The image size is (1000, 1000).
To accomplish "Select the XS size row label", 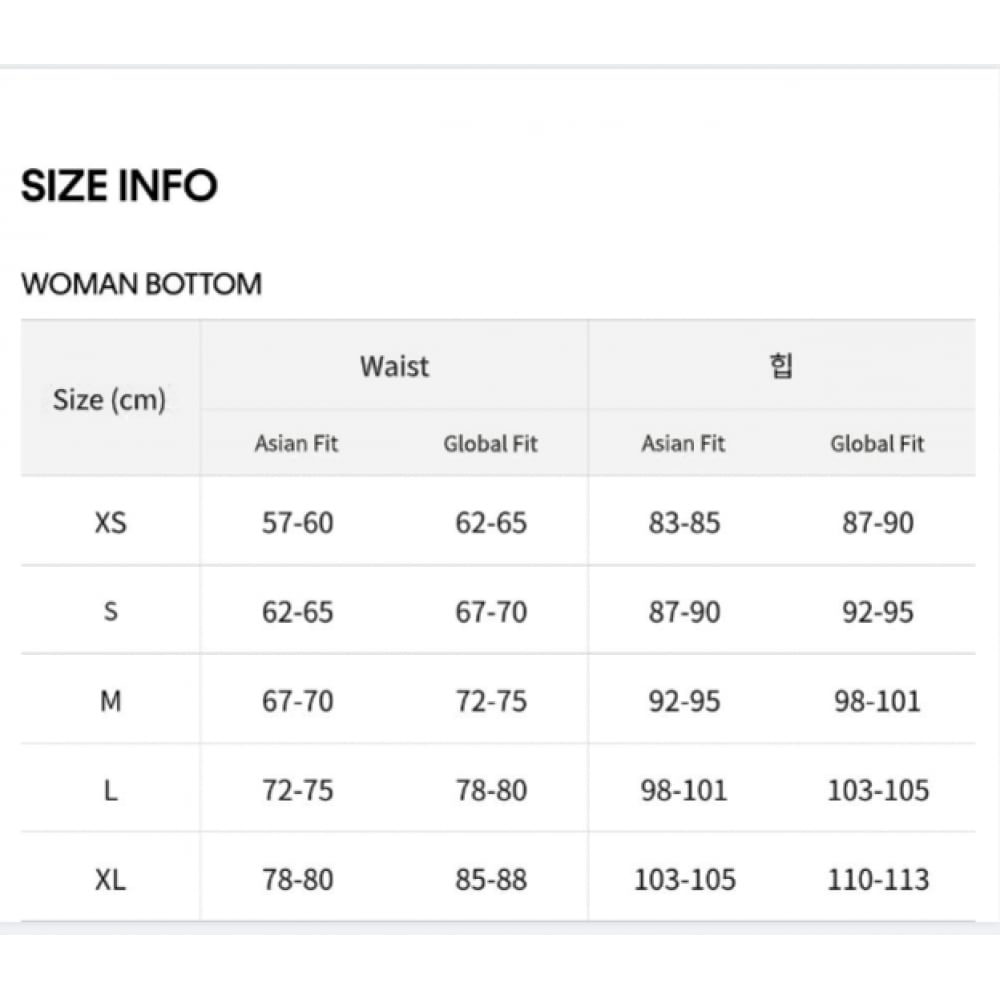I will point(110,522).
